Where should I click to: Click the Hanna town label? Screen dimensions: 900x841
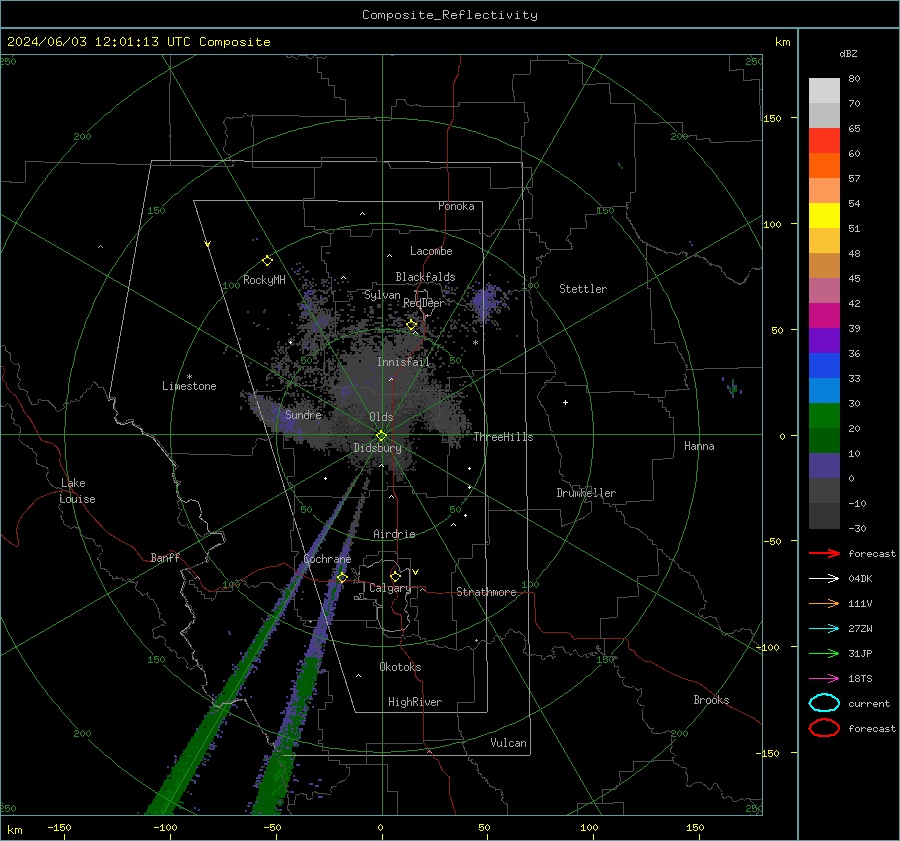[x=699, y=446]
